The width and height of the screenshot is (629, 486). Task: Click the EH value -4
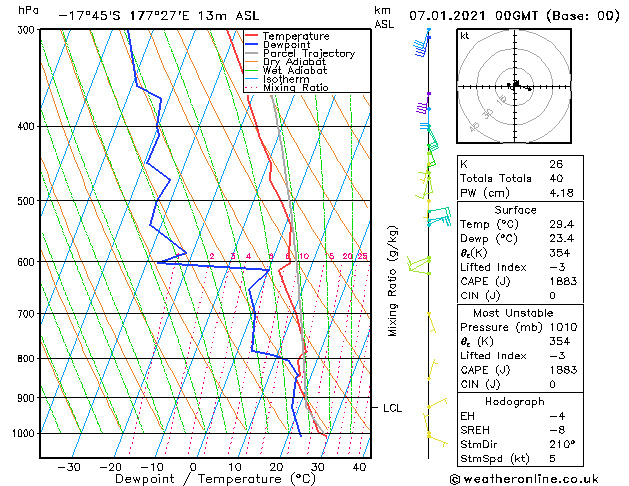558,416
